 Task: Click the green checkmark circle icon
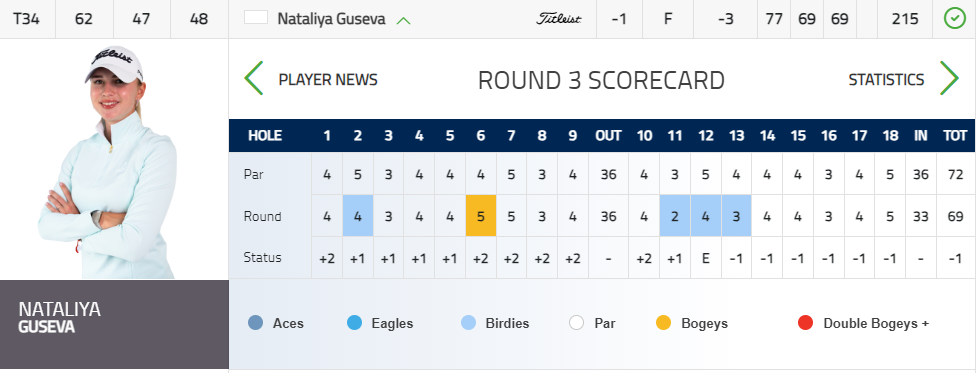tap(954, 19)
